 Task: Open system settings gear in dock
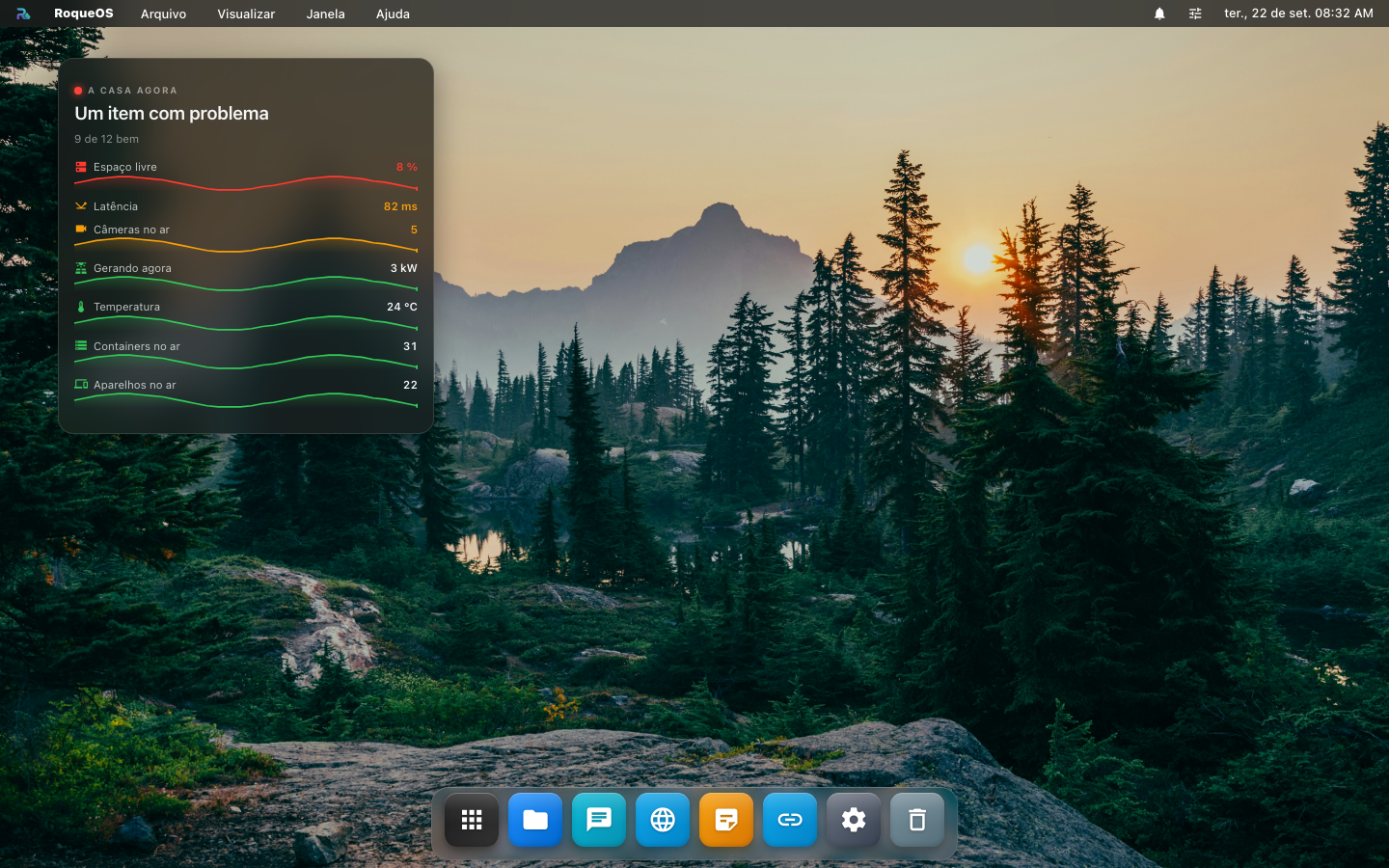coord(854,820)
